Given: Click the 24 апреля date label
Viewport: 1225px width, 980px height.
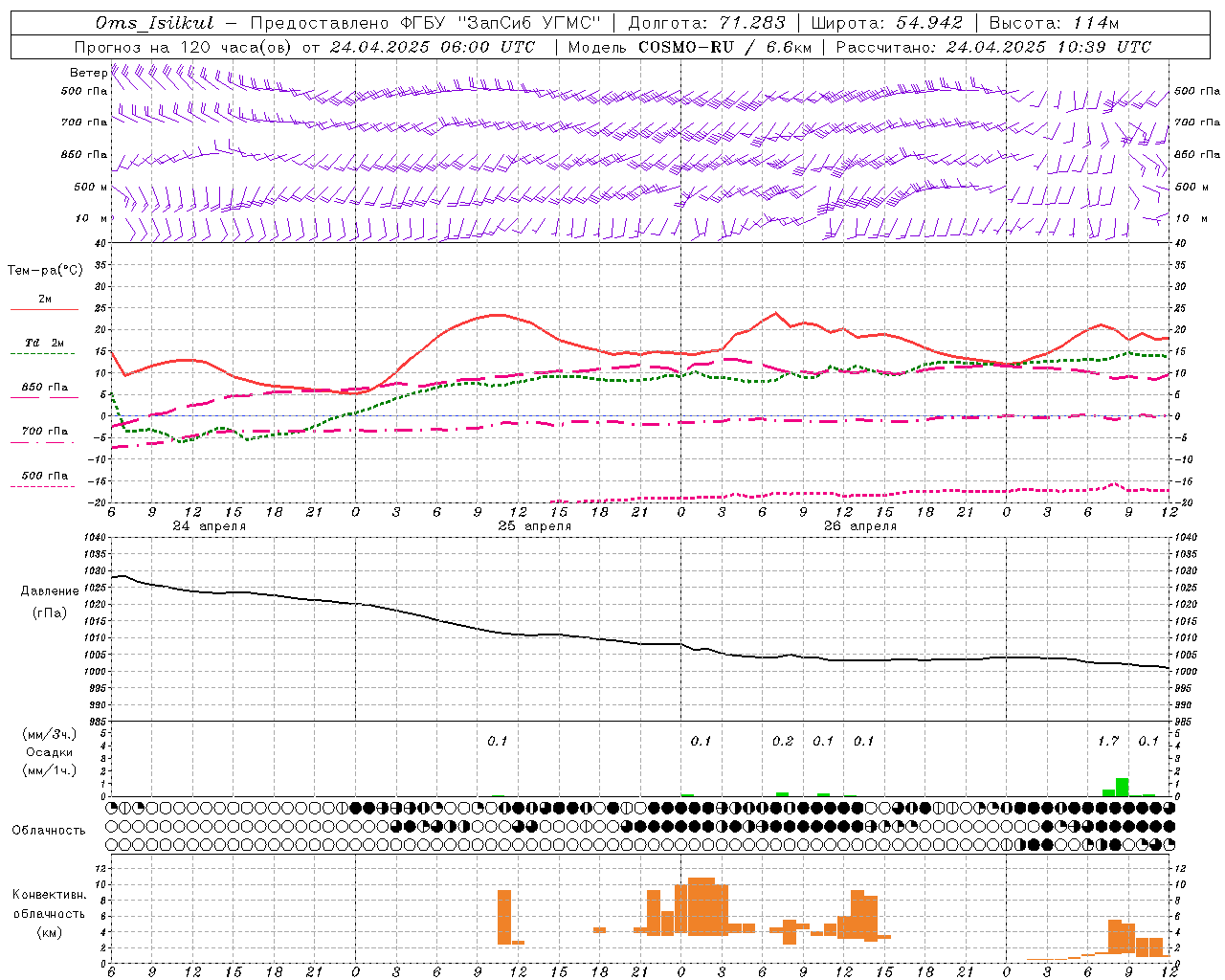Looking at the screenshot, I should pyautogui.click(x=209, y=526).
